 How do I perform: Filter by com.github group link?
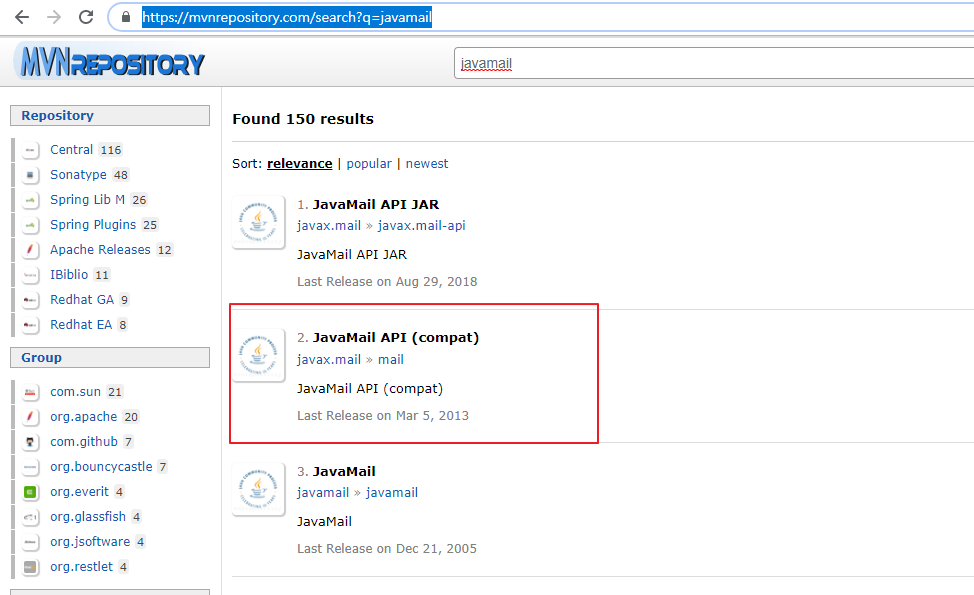click(84, 442)
